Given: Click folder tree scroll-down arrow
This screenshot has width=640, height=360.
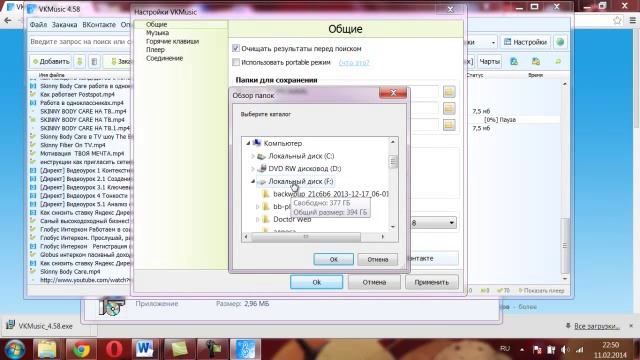Looking at the screenshot, I should pos(393,227).
